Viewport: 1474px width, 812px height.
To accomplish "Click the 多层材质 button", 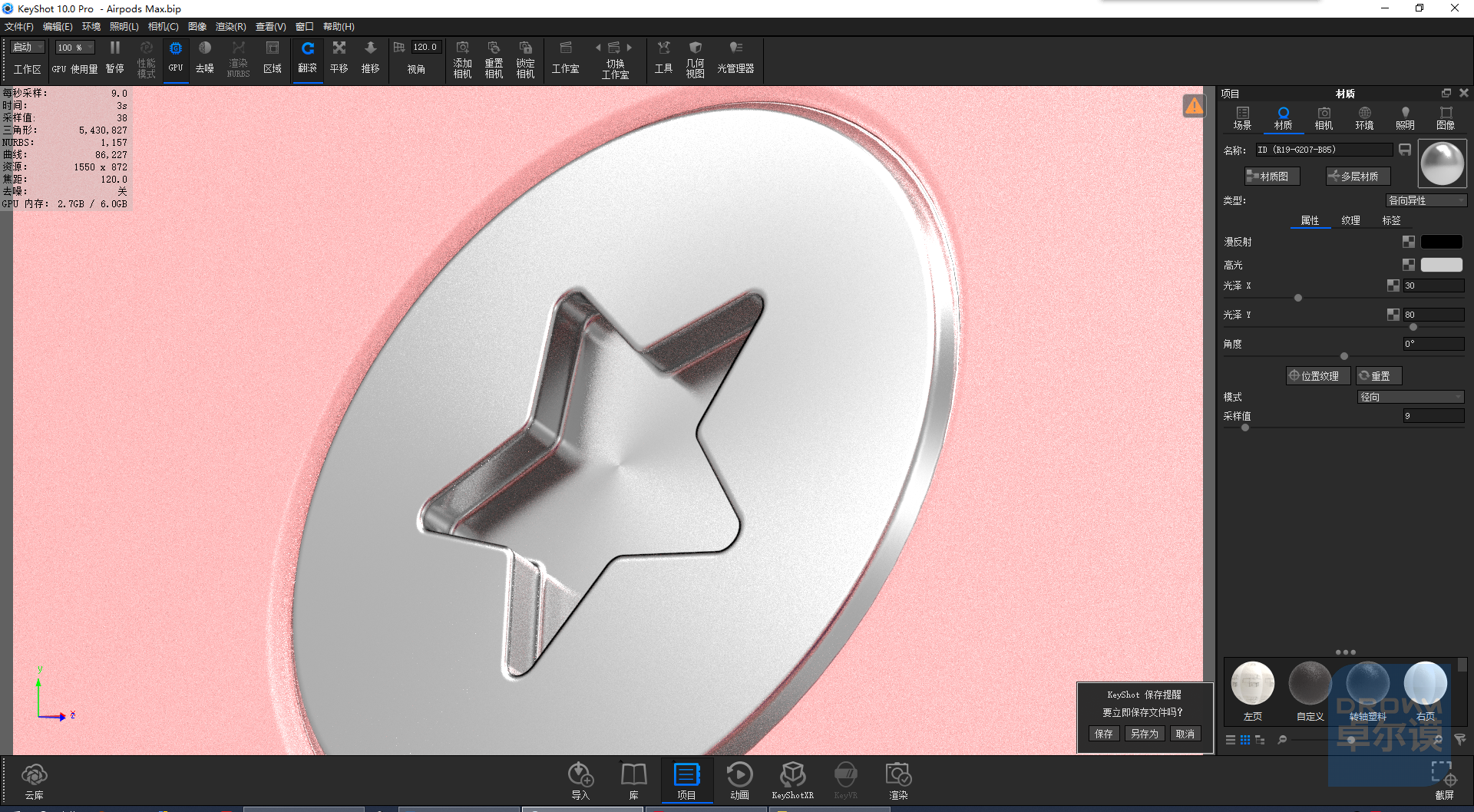I will pos(1358,177).
